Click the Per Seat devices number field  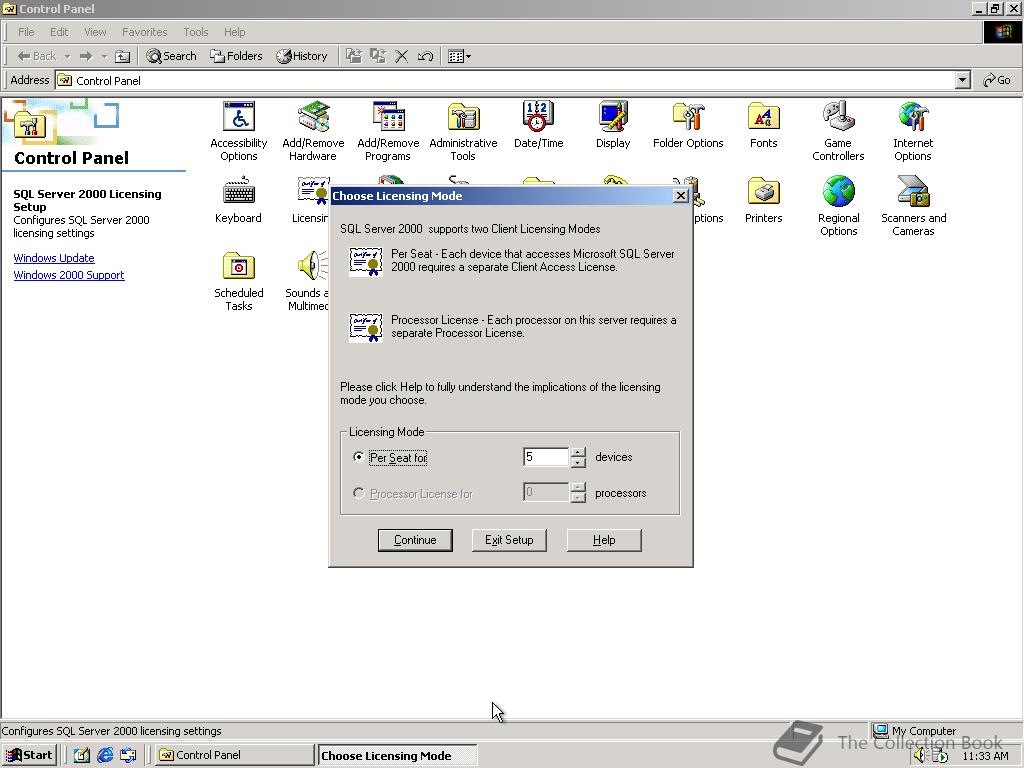[546, 457]
